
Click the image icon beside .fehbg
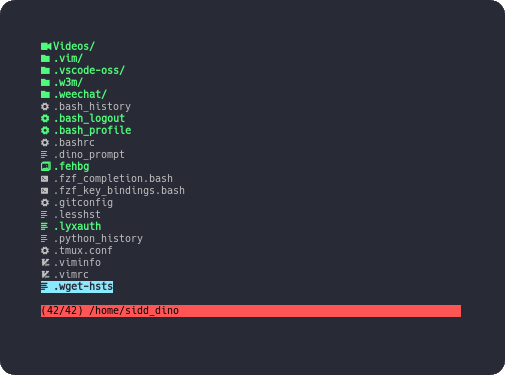[46, 166]
